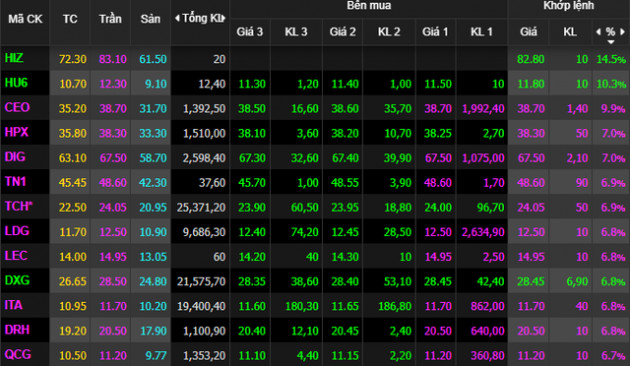This screenshot has width=630, height=366.
Task: Click the TC column header
Action: [x=70, y=19]
